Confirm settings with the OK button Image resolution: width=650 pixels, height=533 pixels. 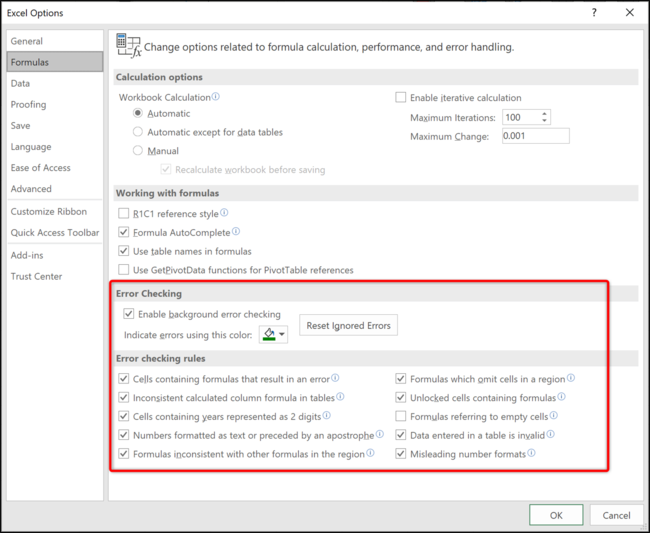pyautogui.click(x=556, y=515)
